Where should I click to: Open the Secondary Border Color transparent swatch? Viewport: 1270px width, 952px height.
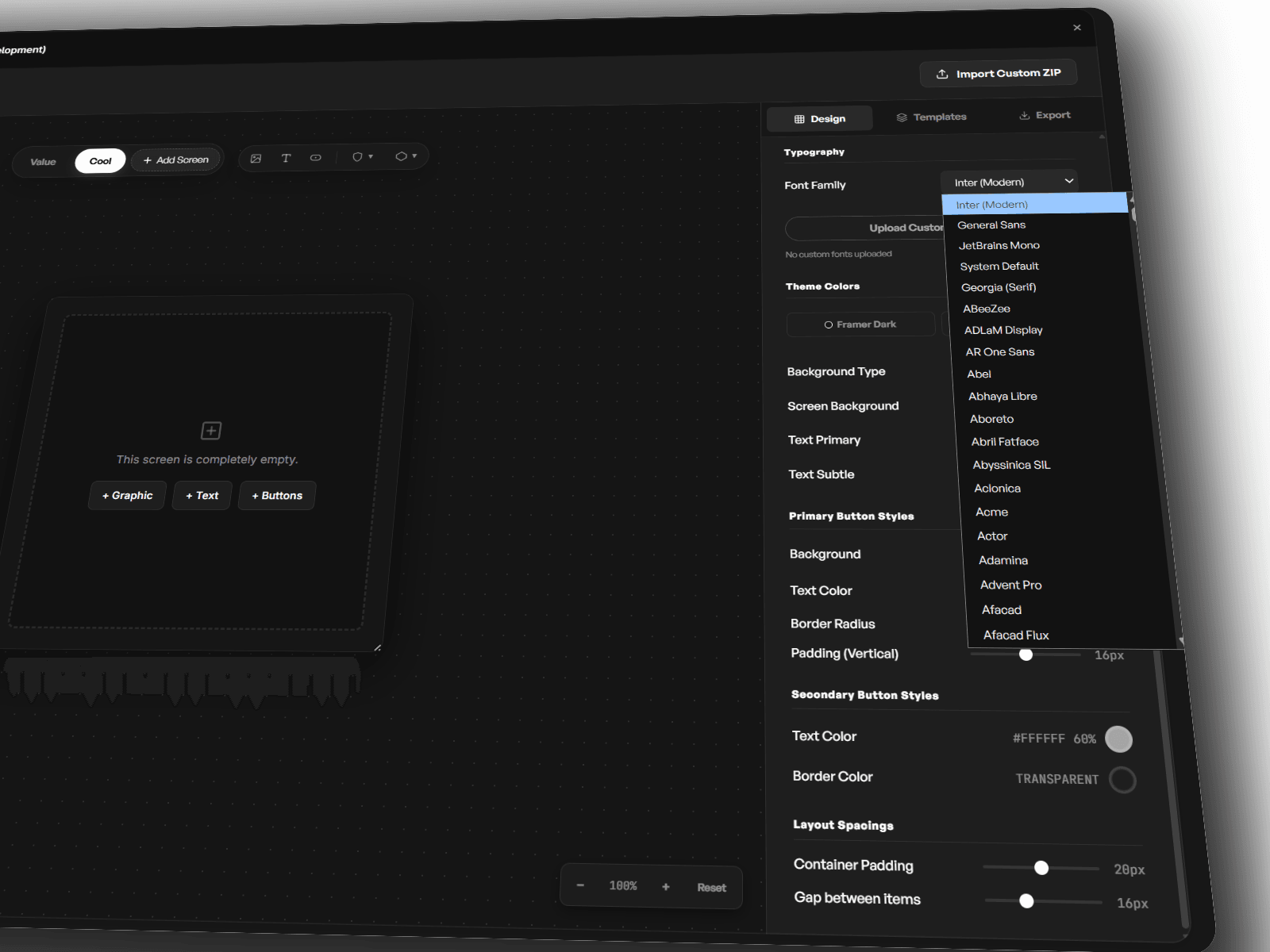(1122, 781)
